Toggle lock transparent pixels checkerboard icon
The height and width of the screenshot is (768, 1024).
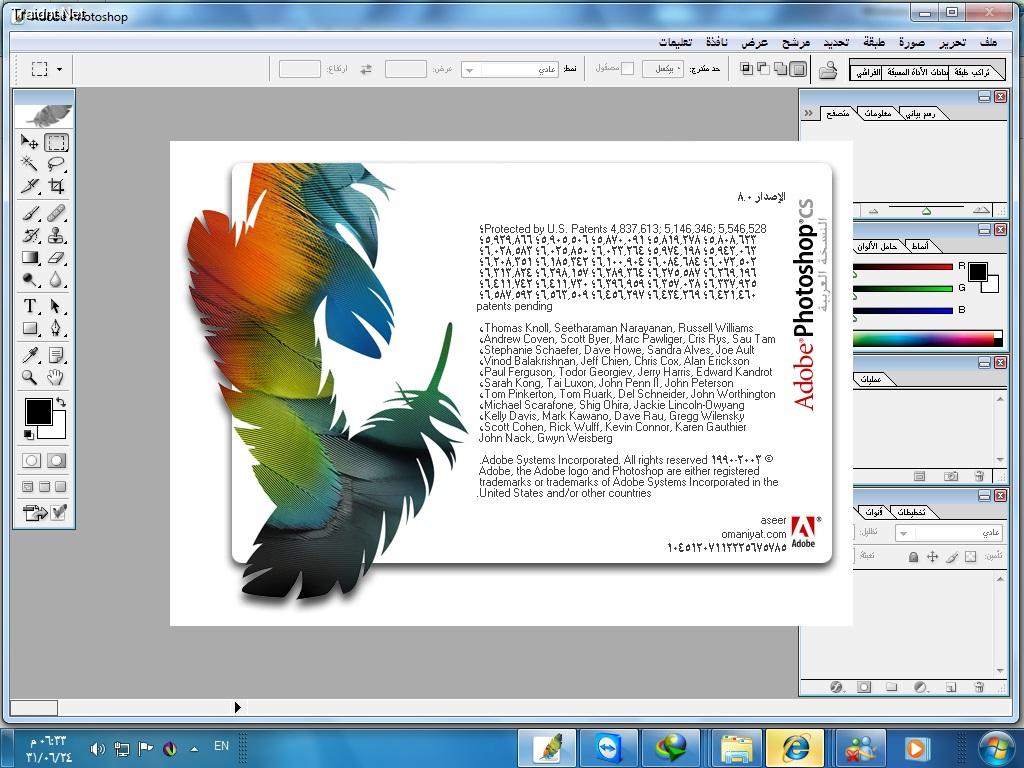tap(970, 556)
